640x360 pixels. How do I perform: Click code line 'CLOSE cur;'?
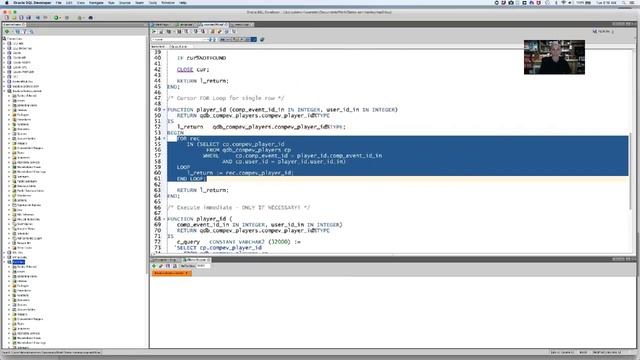pos(193,70)
